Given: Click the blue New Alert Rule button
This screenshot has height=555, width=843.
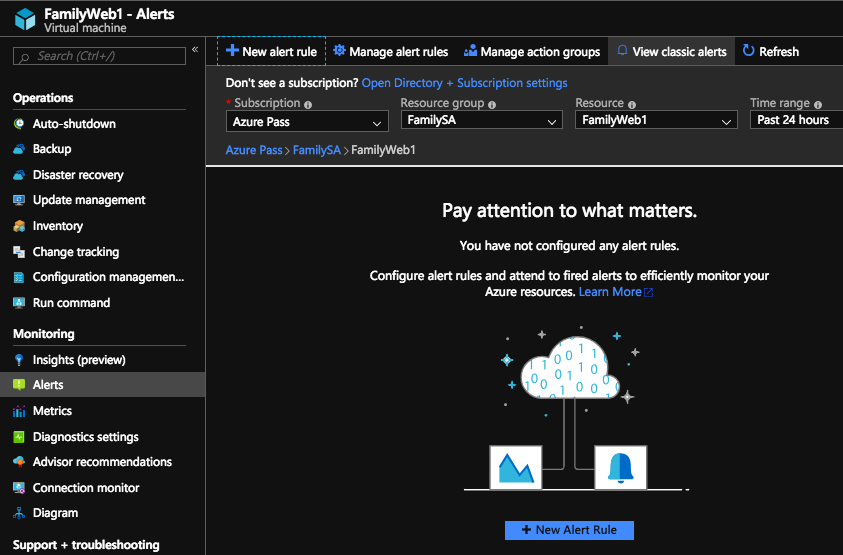Looking at the screenshot, I should click(x=569, y=530).
